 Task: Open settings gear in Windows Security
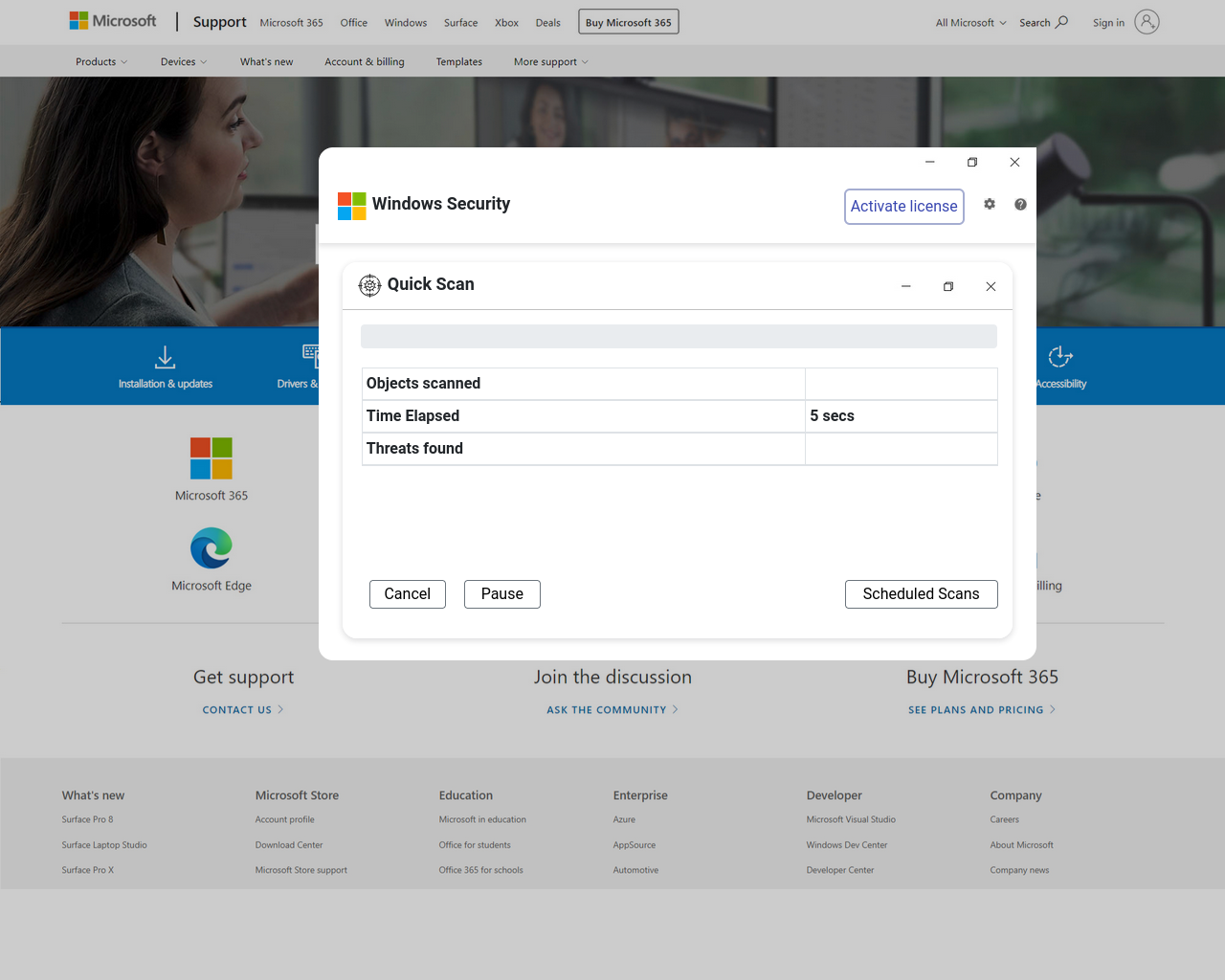point(990,204)
